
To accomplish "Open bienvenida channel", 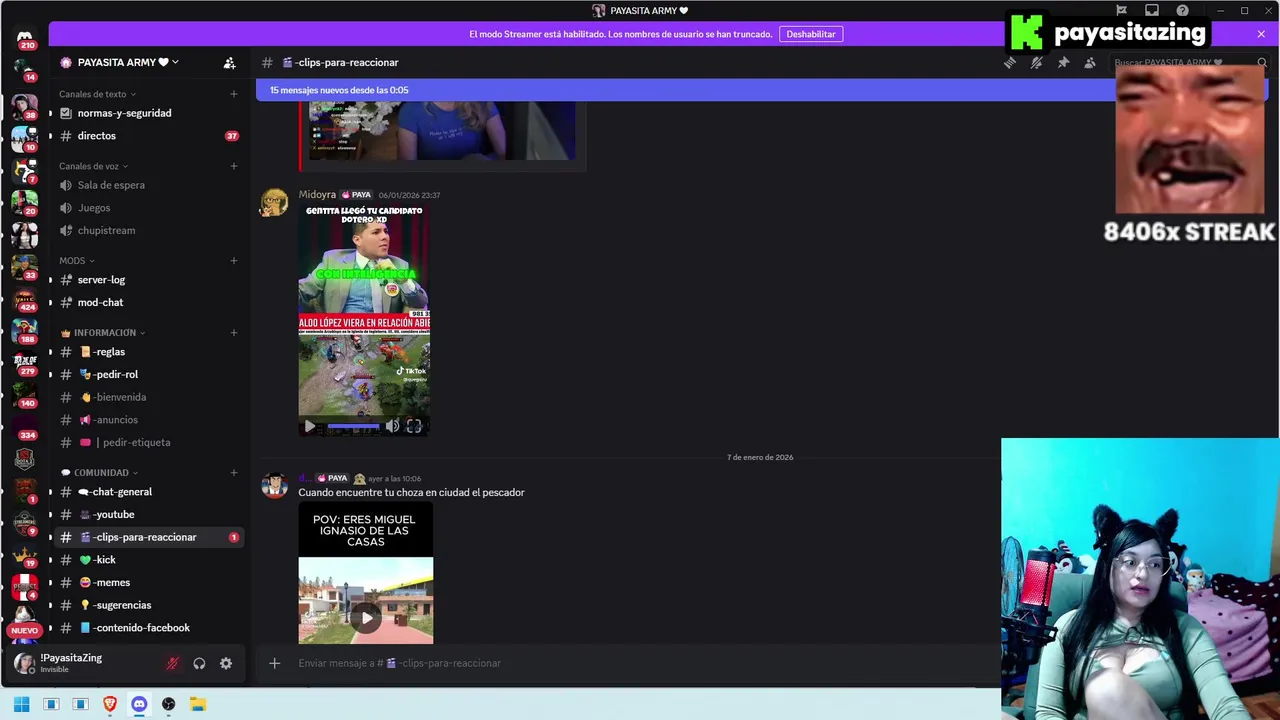I will pos(148,397).
